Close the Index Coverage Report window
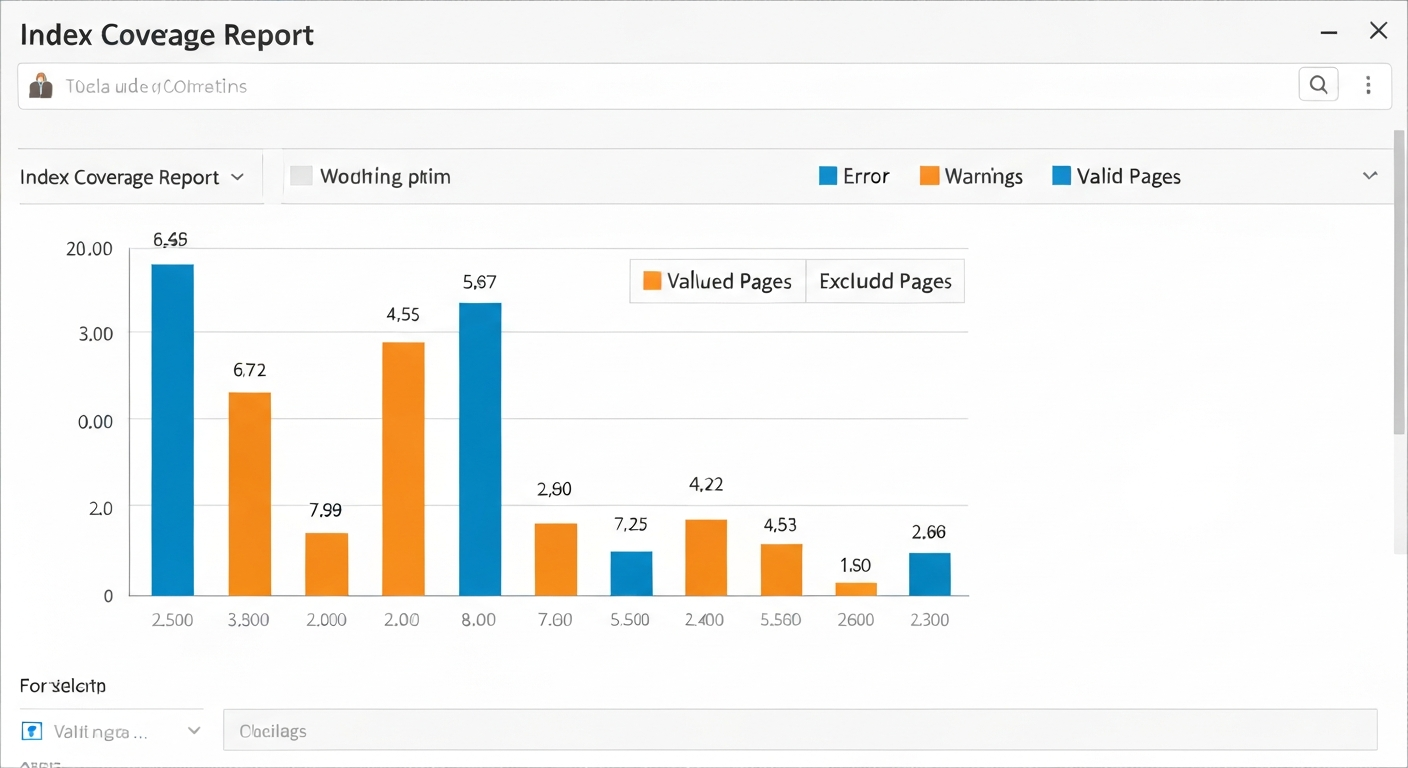The width and height of the screenshot is (1408, 768). (1378, 32)
